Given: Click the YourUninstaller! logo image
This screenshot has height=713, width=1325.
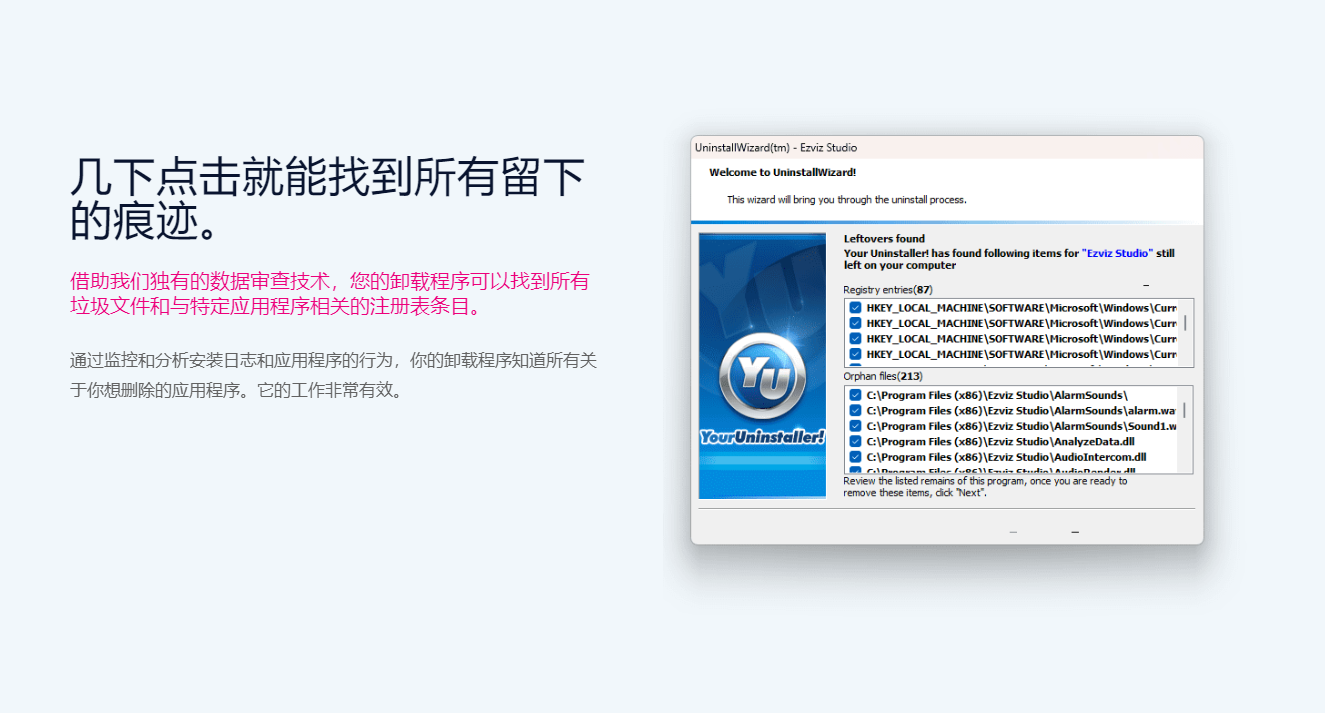Looking at the screenshot, I should point(762,365).
